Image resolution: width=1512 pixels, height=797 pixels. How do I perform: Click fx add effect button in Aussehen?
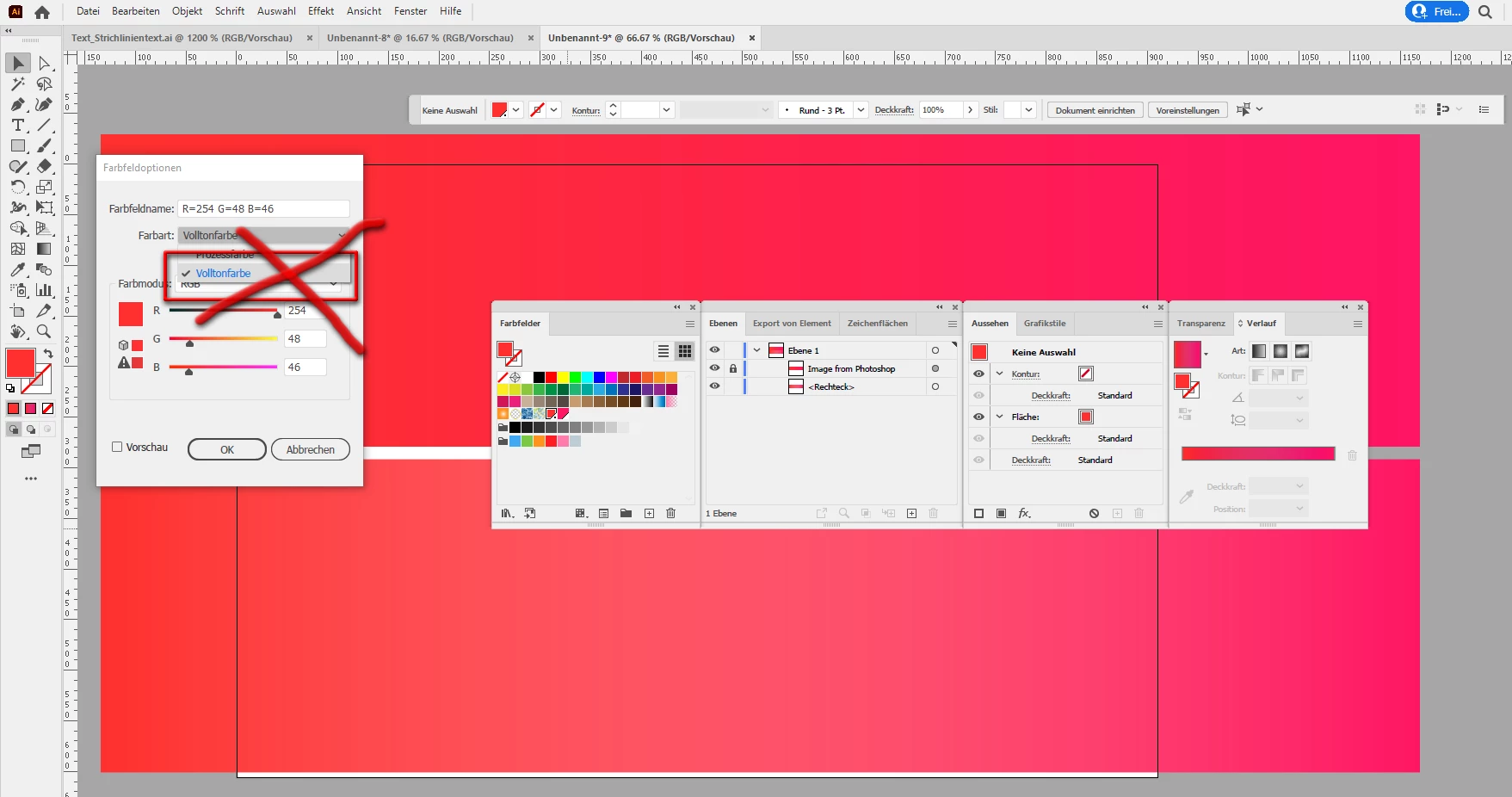(1024, 514)
